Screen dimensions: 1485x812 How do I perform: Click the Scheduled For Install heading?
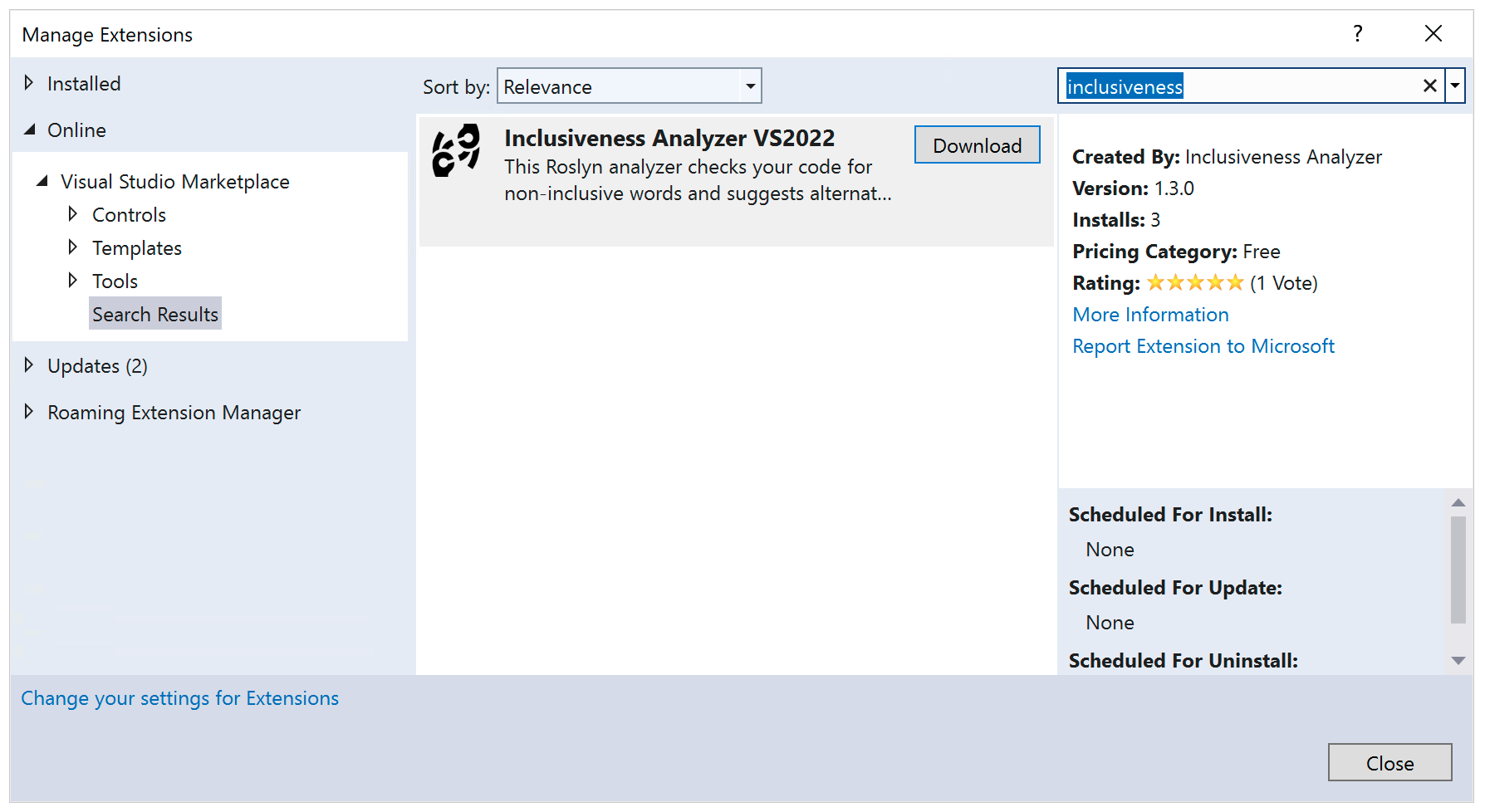1170,515
